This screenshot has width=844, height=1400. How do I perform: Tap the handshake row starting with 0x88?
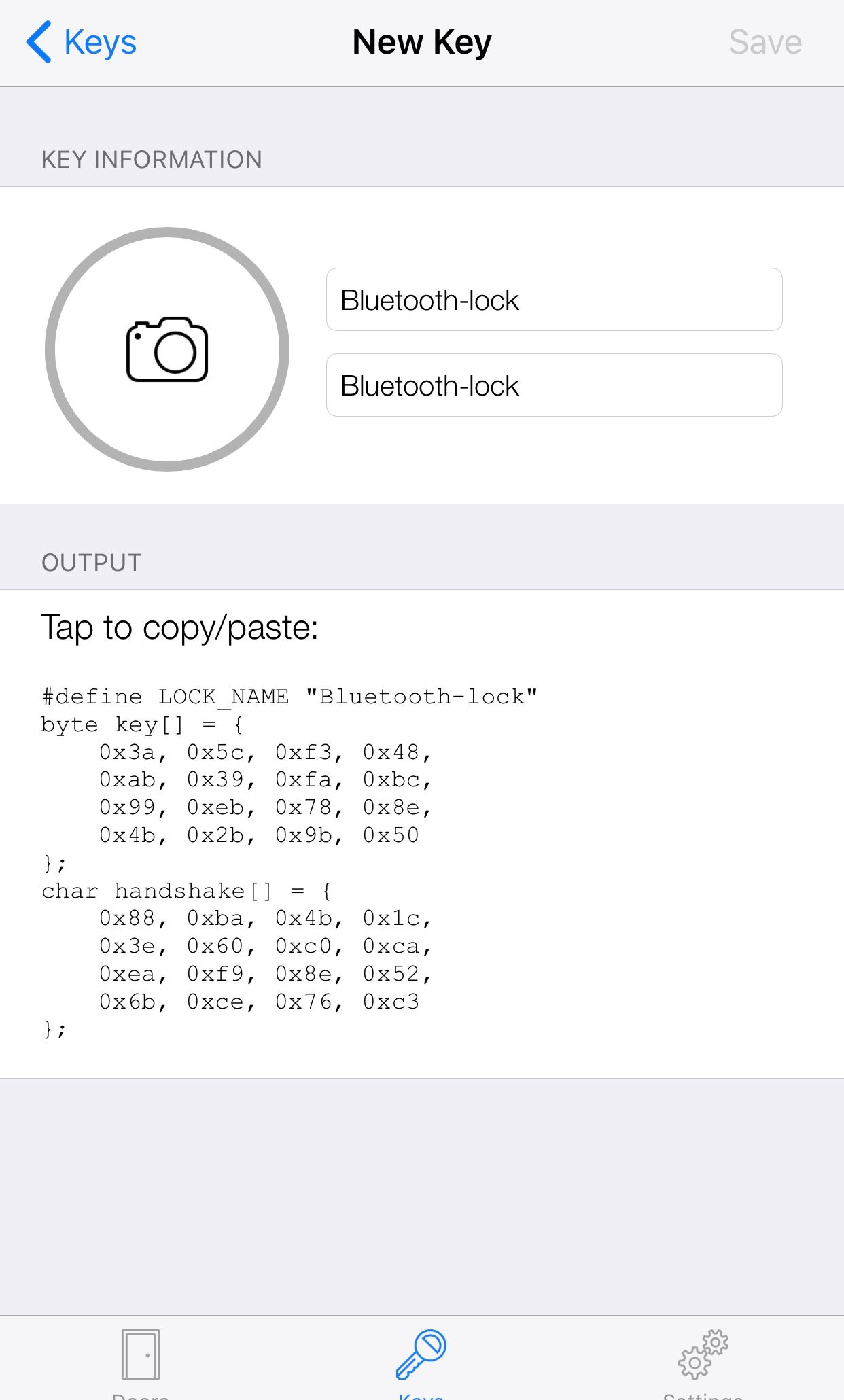(x=265, y=919)
